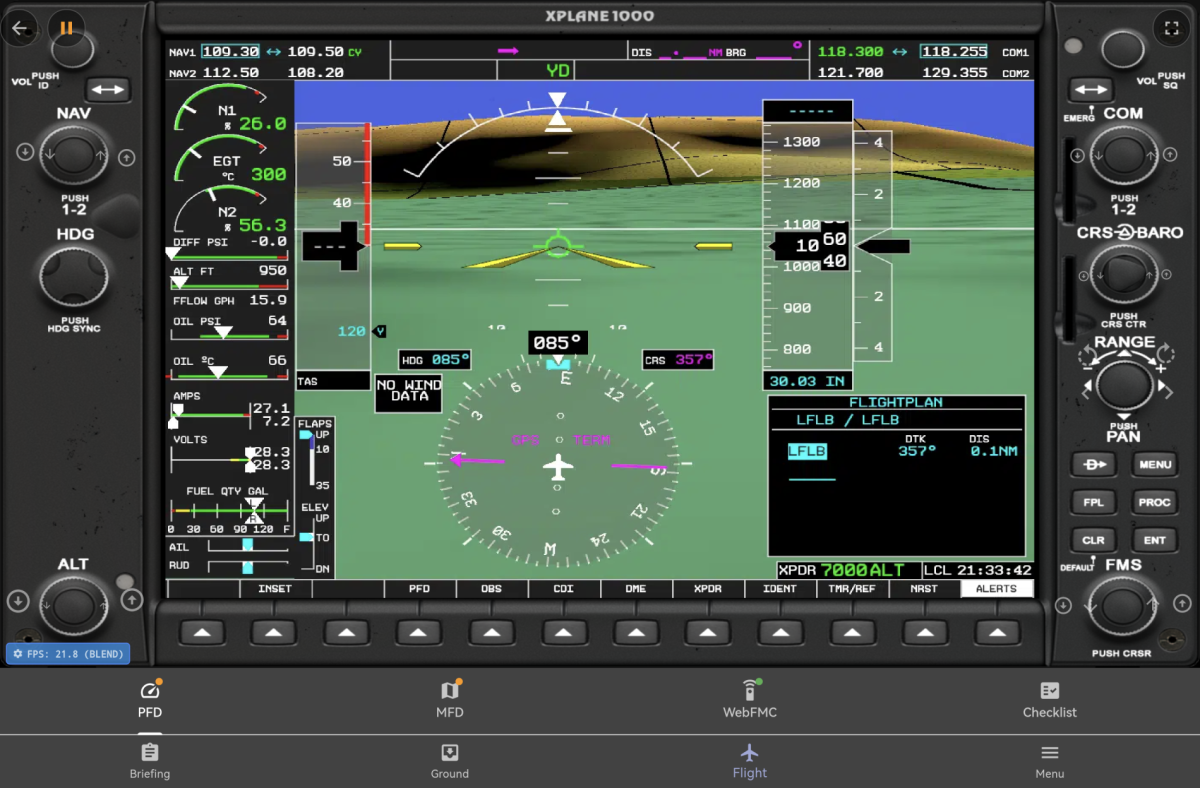The image size is (1200, 788).
Task: Select the Ground page icon
Action: tap(450, 760)
